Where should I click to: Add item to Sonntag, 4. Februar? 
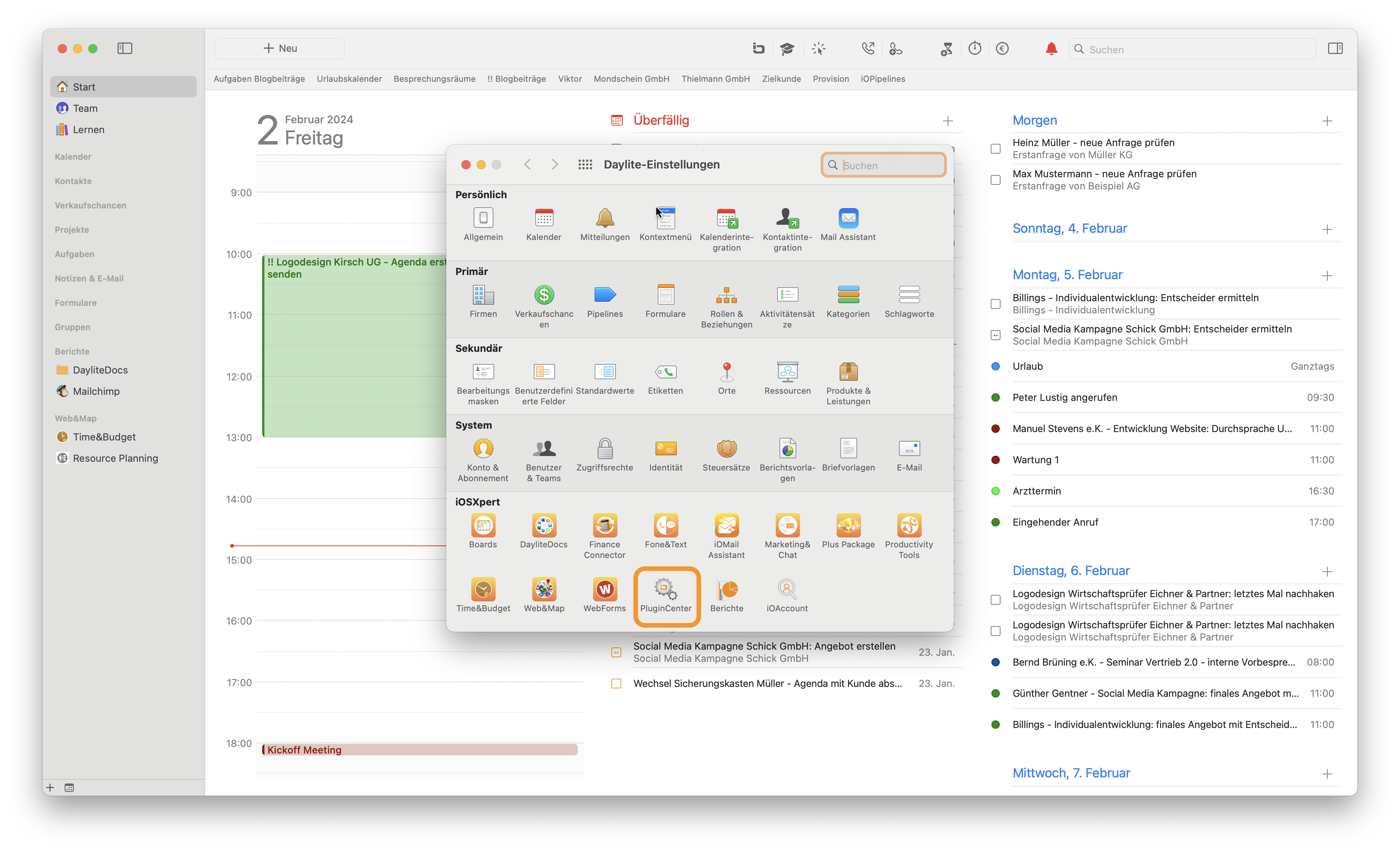[1327, 229]
